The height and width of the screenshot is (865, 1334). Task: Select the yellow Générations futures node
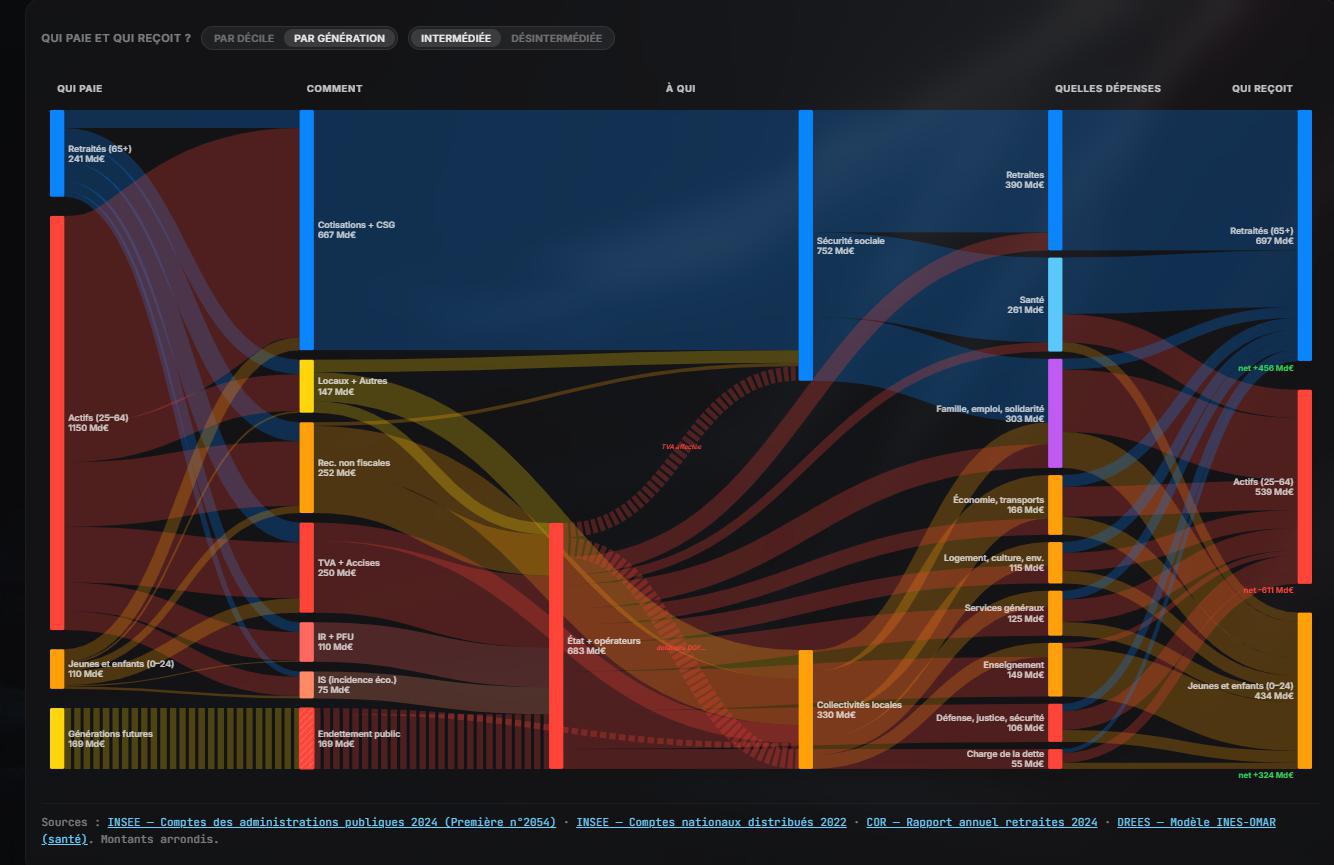(x=57, y=738)
